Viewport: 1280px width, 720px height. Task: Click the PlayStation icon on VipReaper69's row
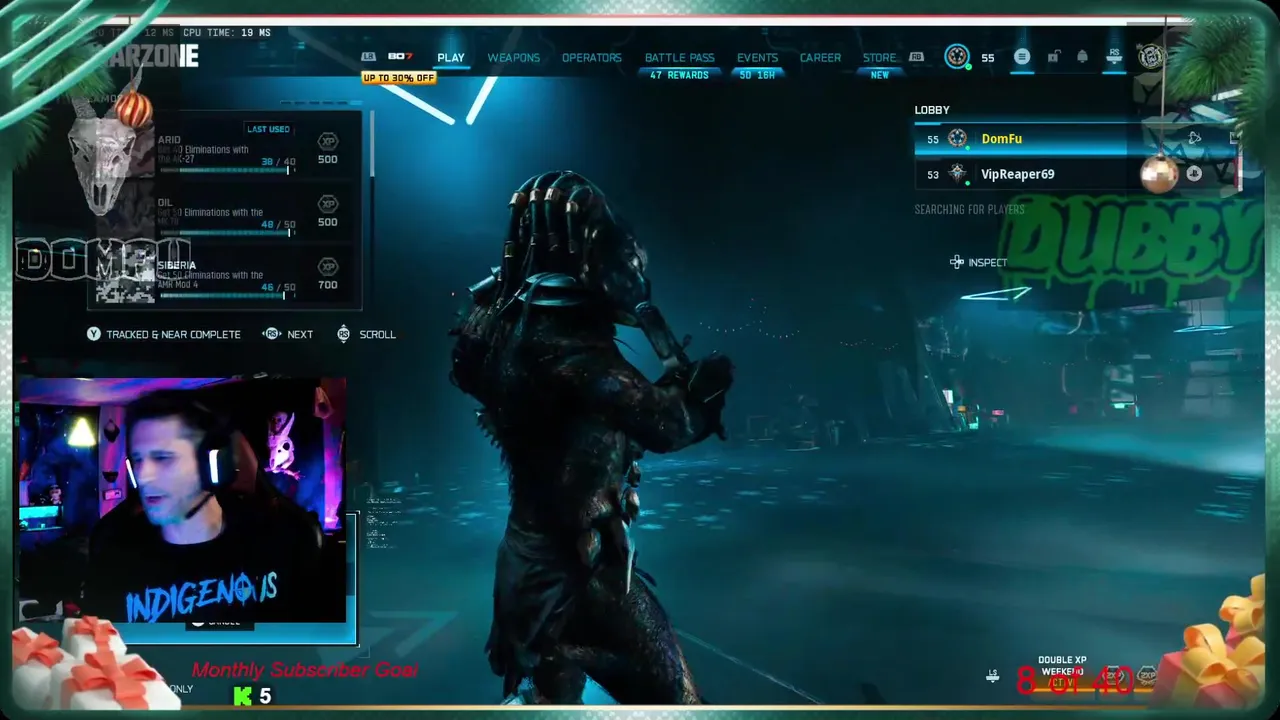1194,173
